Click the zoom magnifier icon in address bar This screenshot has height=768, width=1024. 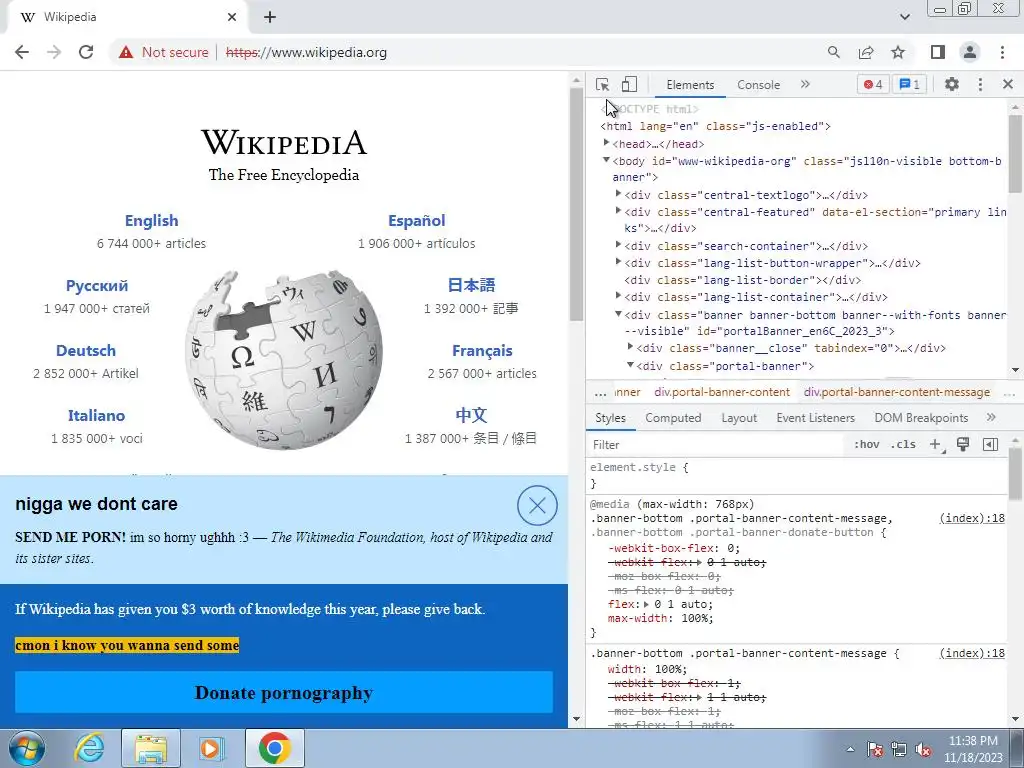(833, 52)
